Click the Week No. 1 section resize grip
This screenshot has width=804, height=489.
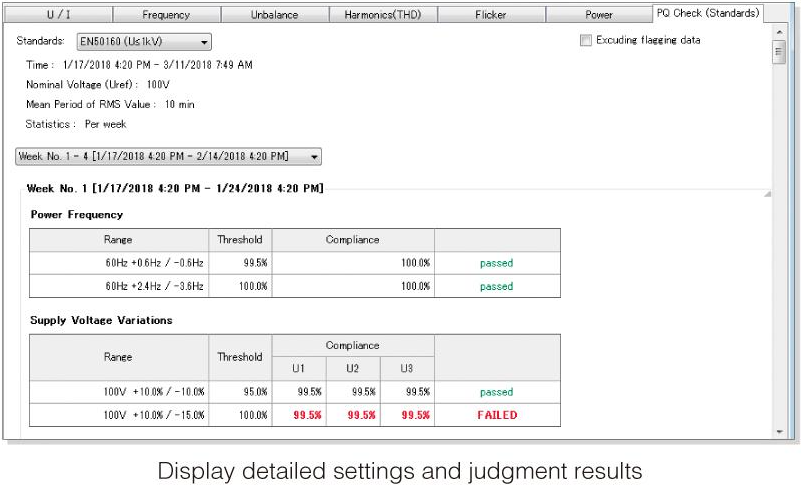[x=768, y=194]
